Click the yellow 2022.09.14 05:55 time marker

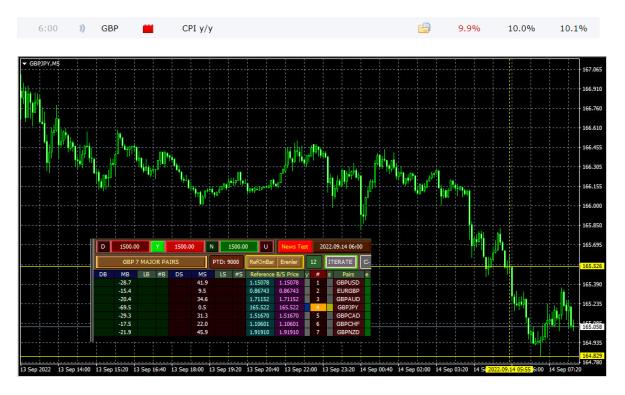509,369
